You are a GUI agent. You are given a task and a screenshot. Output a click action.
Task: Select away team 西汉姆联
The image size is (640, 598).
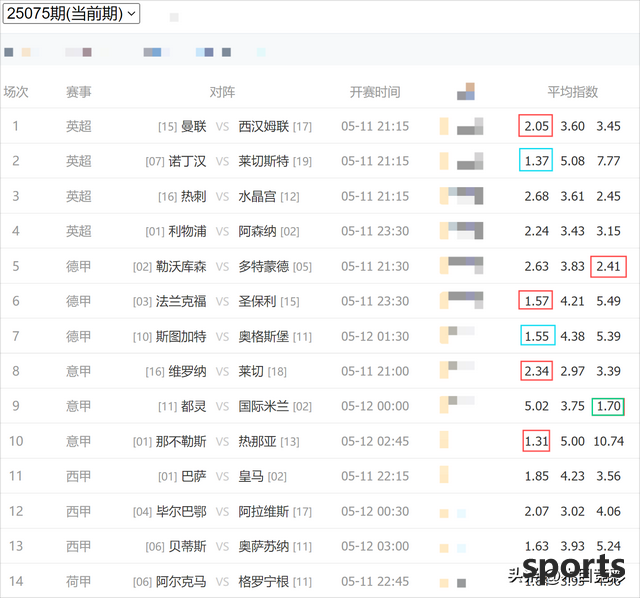click(x=264, y=126)
